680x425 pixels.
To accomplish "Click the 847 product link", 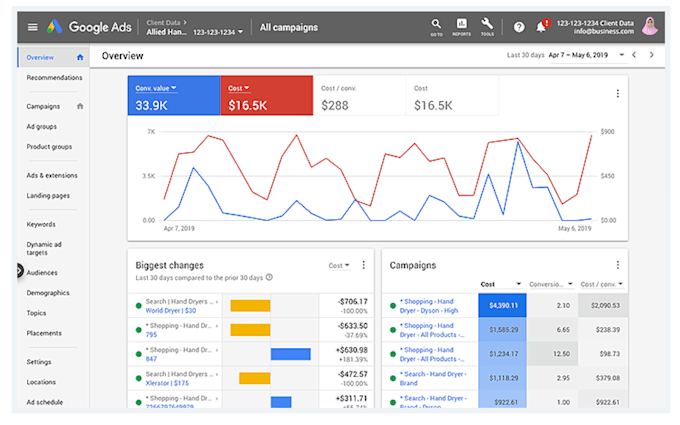I will 151,359.
